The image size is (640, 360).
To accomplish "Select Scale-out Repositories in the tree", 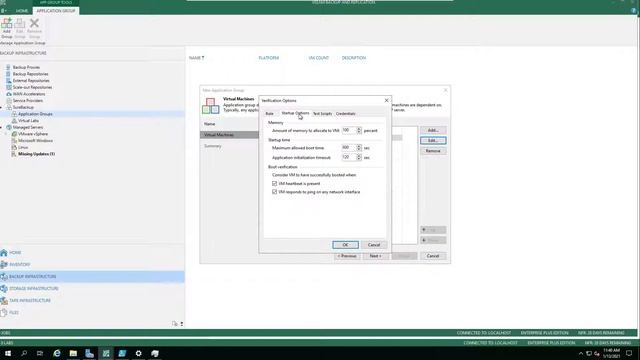I will point(32,87).
